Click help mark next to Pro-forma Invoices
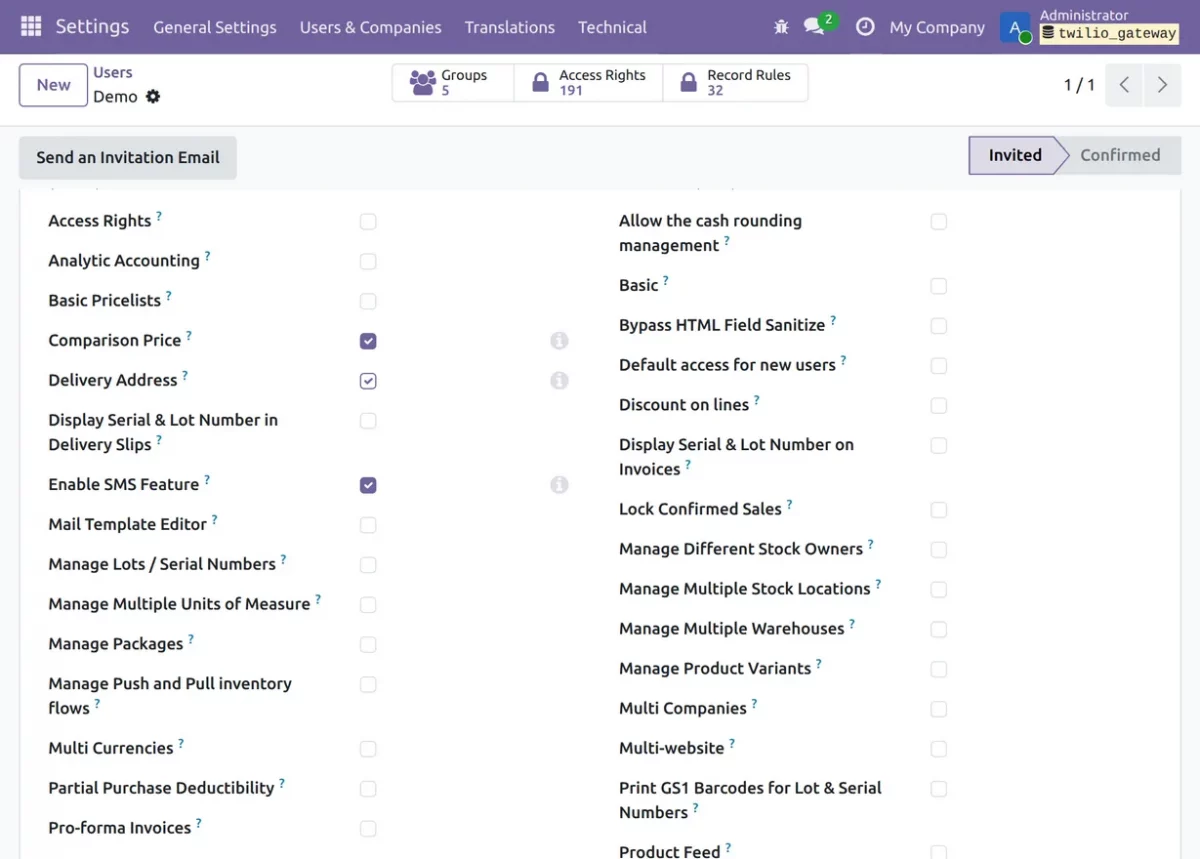 pyautogui.click(x=198, y=824)
